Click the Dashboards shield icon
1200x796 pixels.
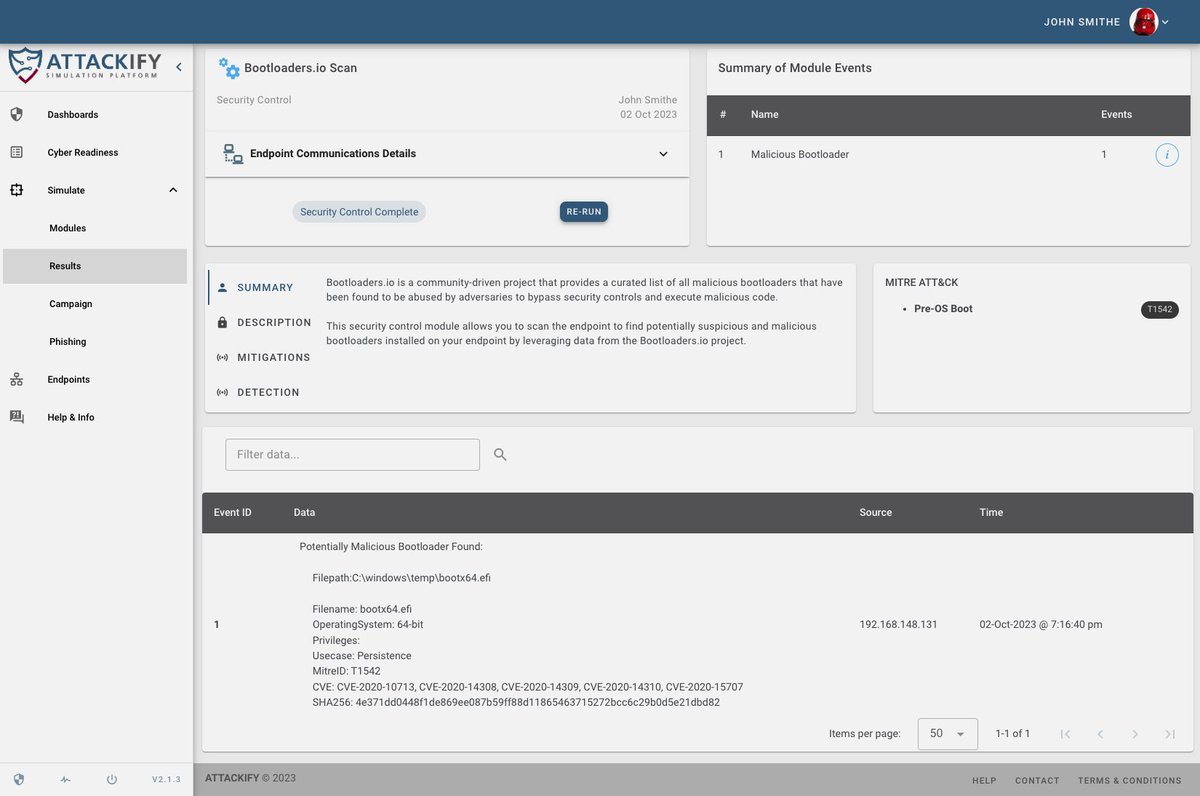[x=16, y=115]
